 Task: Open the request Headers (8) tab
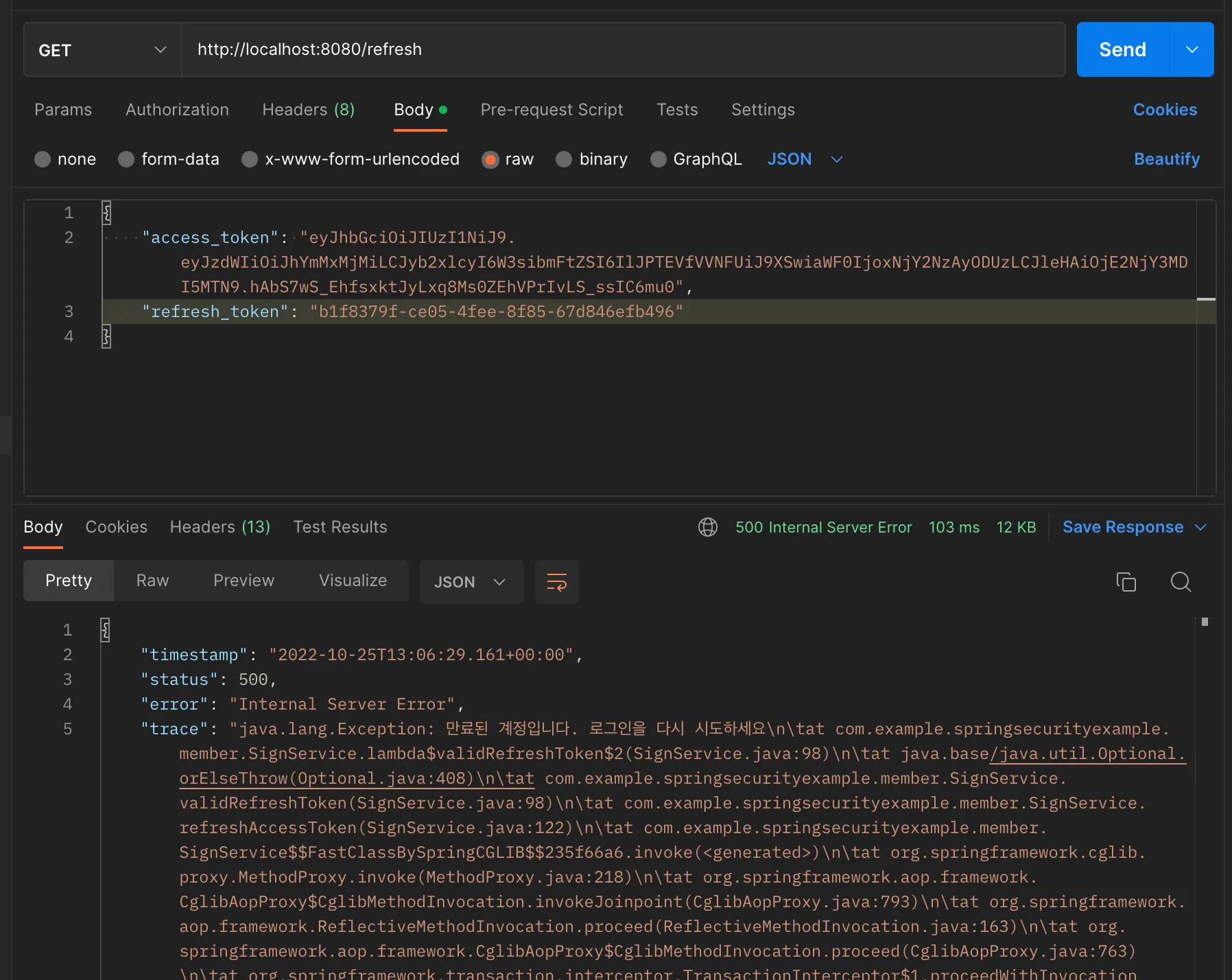(x=308, y=110)
